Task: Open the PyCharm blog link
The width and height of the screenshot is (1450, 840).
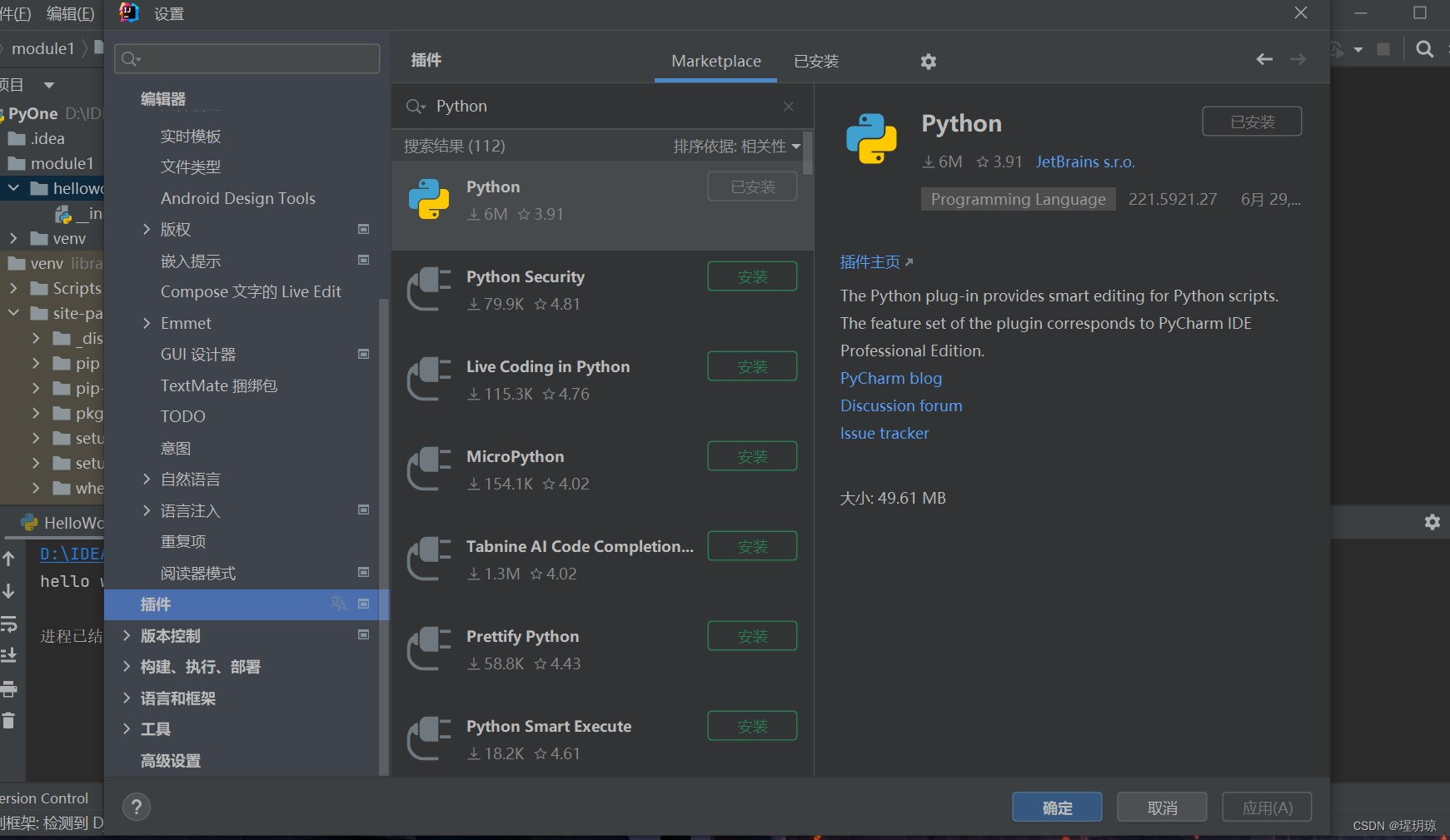Action: point(891,378)
